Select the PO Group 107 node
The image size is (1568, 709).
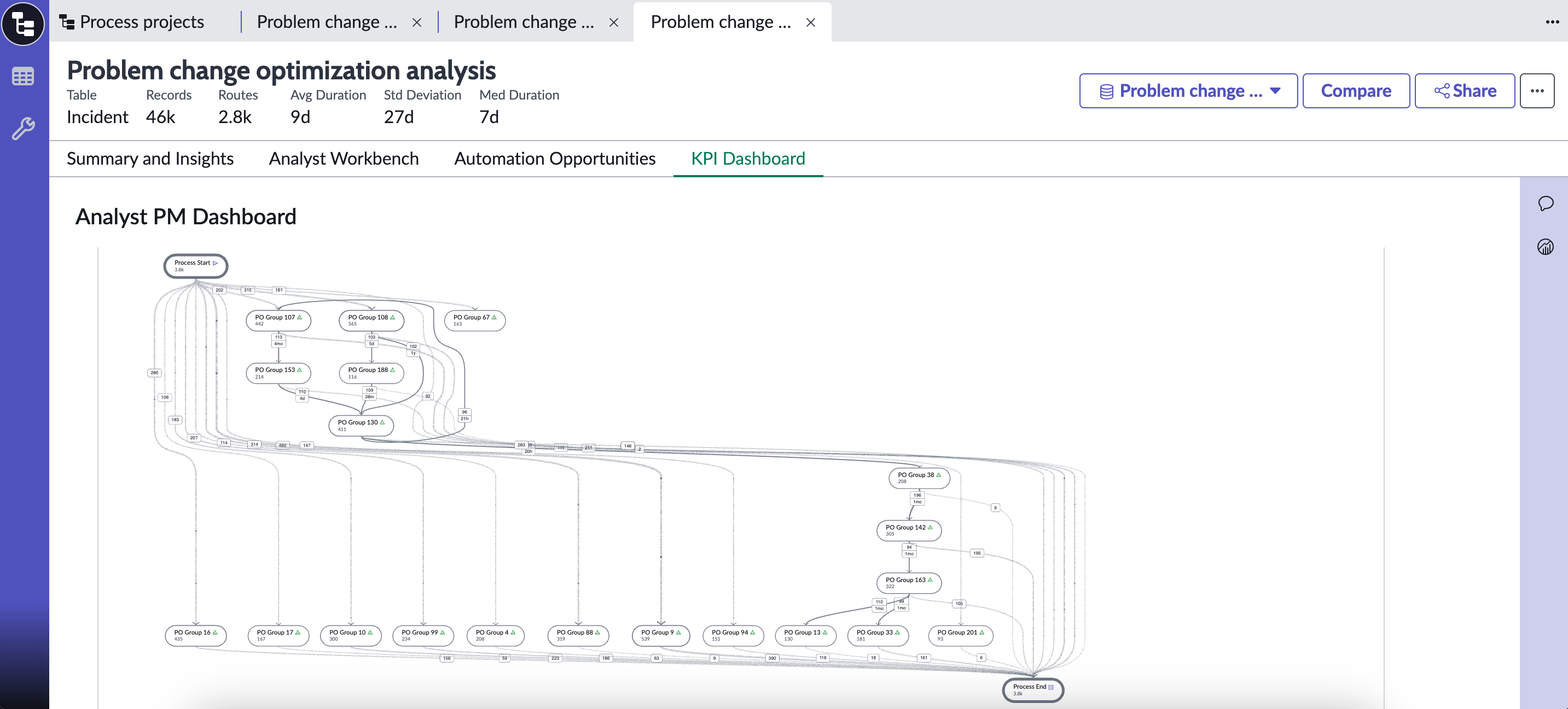pos(278,320)
